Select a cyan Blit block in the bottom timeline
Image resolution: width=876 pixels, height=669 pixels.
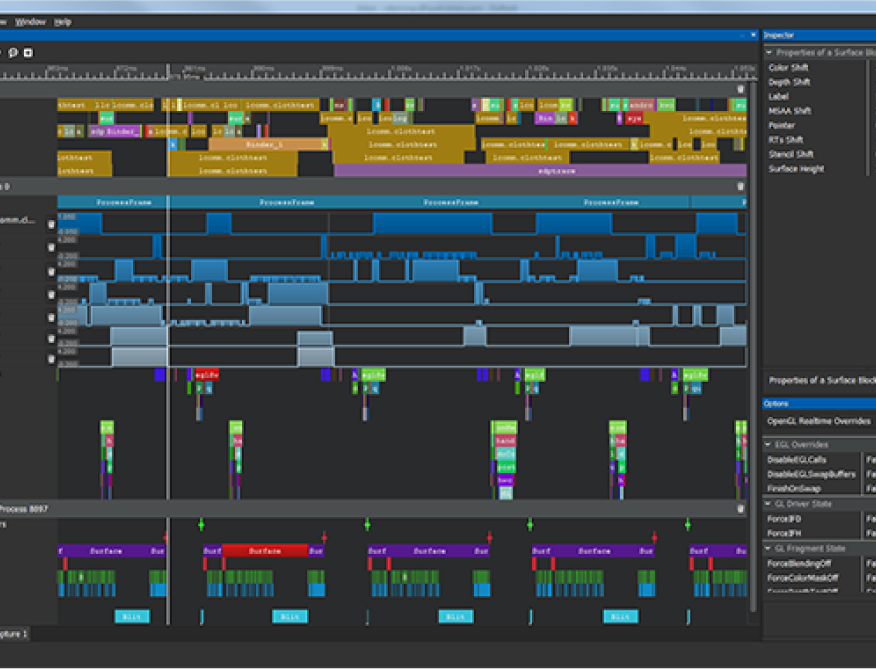(130, 617)
